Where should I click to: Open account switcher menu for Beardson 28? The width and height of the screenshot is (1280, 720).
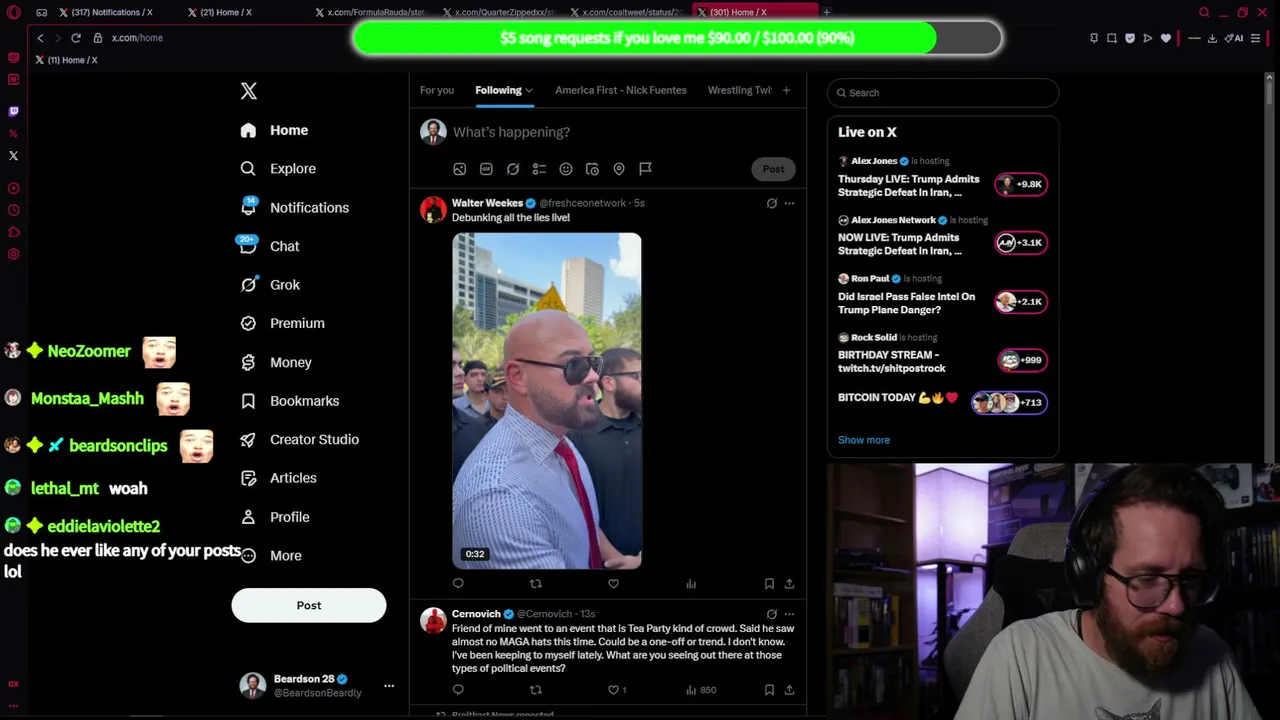(x=389, y=686)
